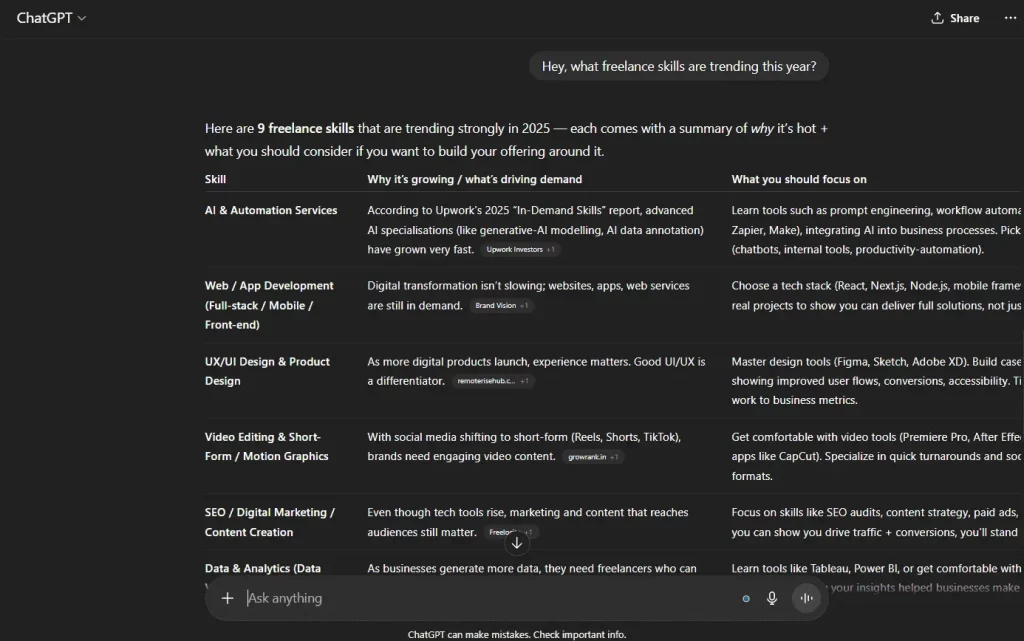Image resolution: width=1024 pixels, height=641 pixels.
Task: Focus the Ask anything message field
Action: click(480, 598)
